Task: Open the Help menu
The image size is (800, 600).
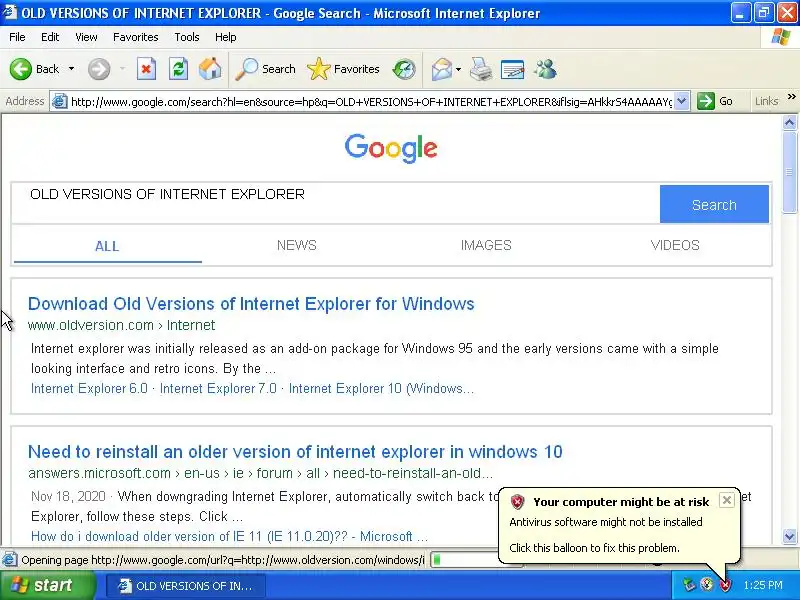Action: pyautogui.click(x=226, y=37)
